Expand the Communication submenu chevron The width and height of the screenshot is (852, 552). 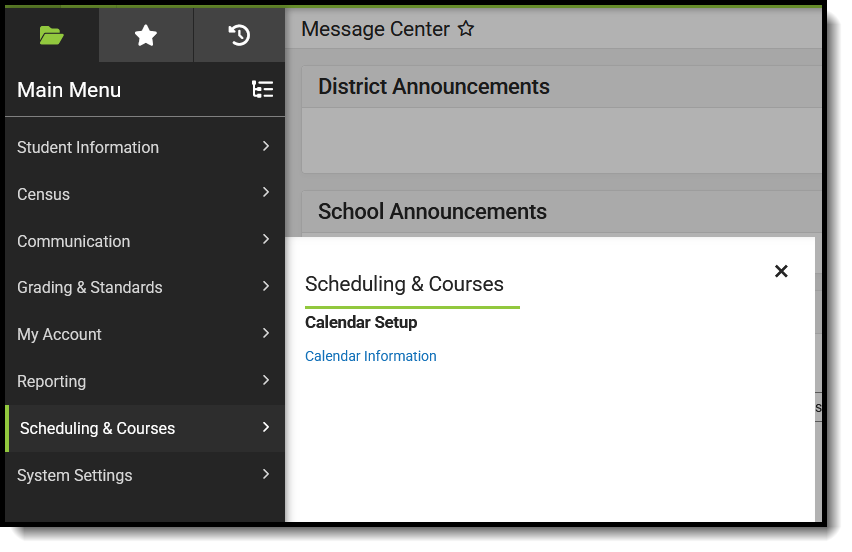coord(266,239)
